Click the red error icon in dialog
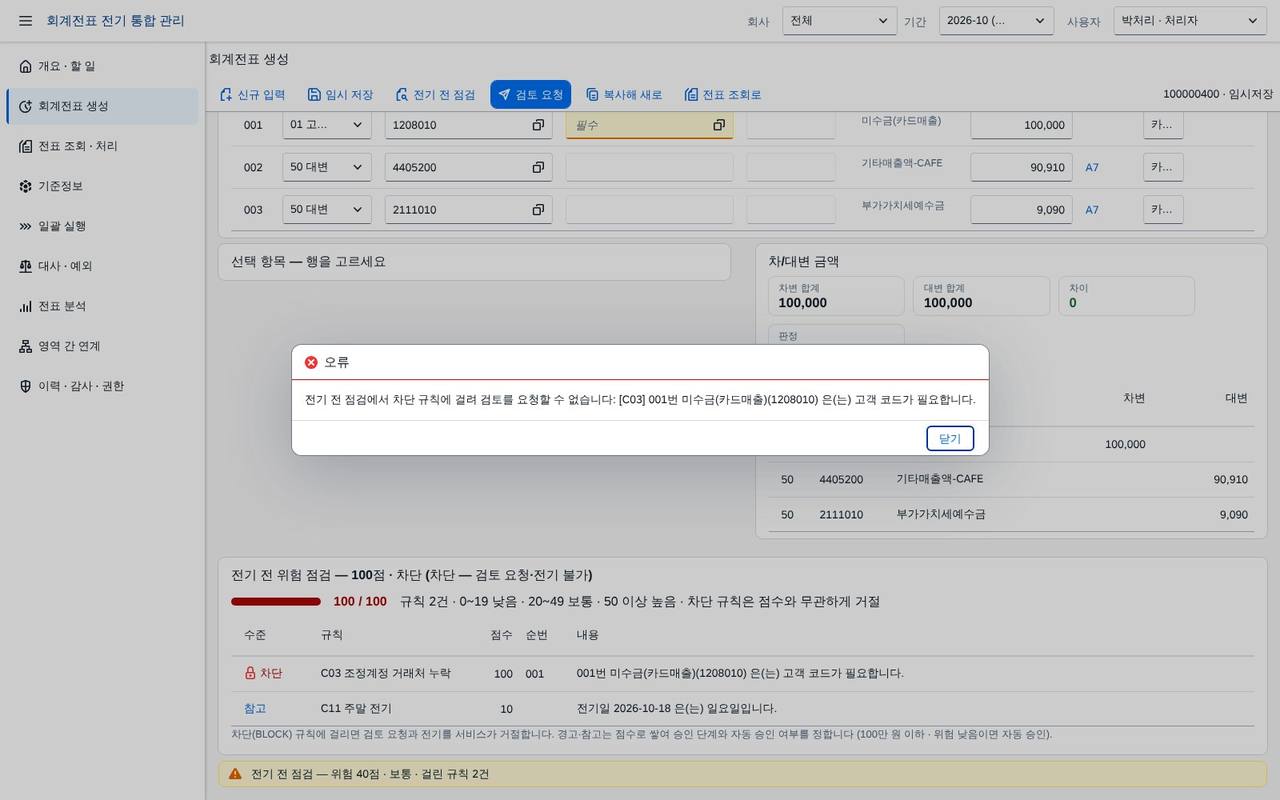The height and width of the screenshot is (800, 1280). [x=311, y=362]
